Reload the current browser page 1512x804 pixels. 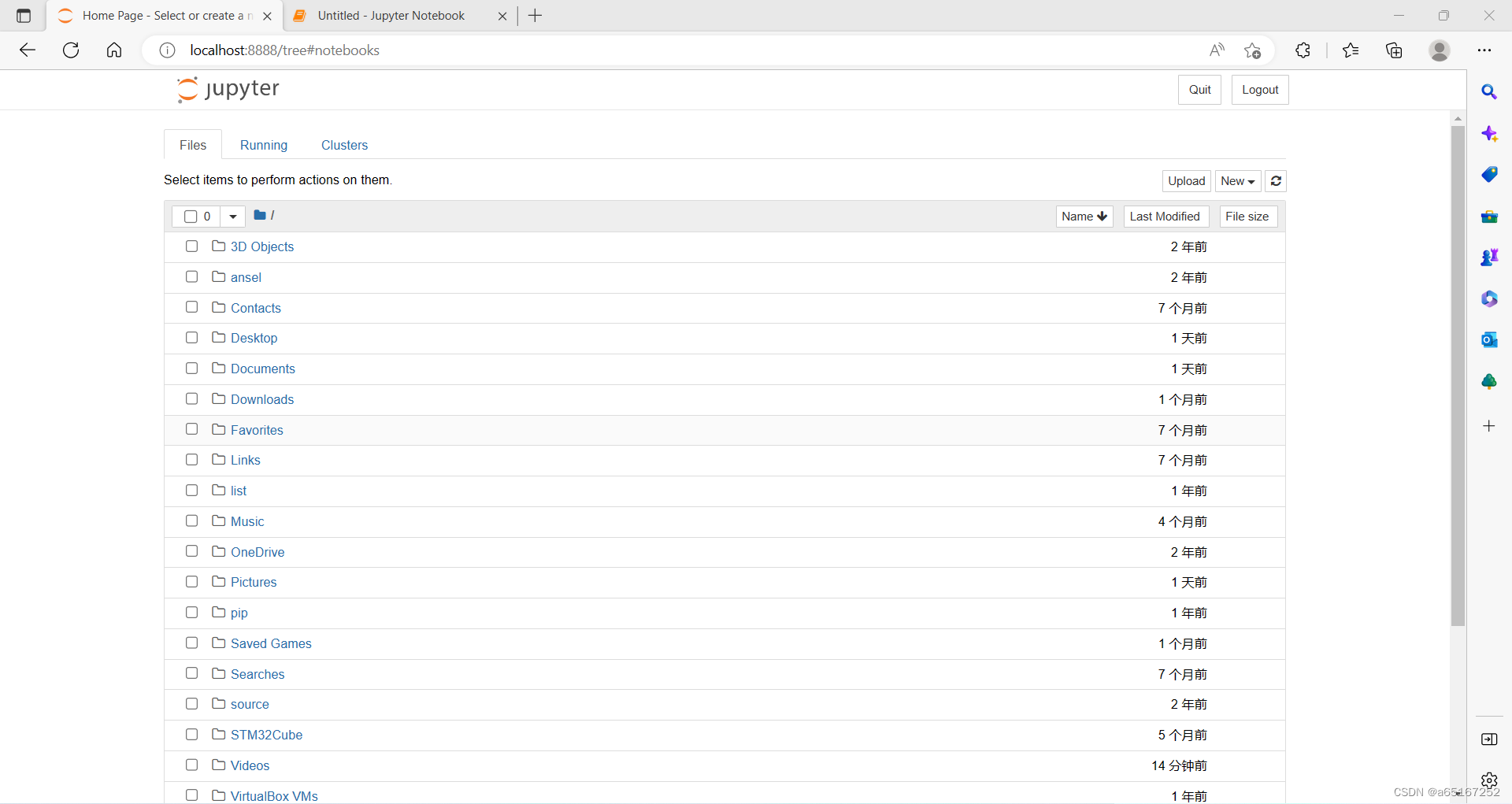[71, 50]
